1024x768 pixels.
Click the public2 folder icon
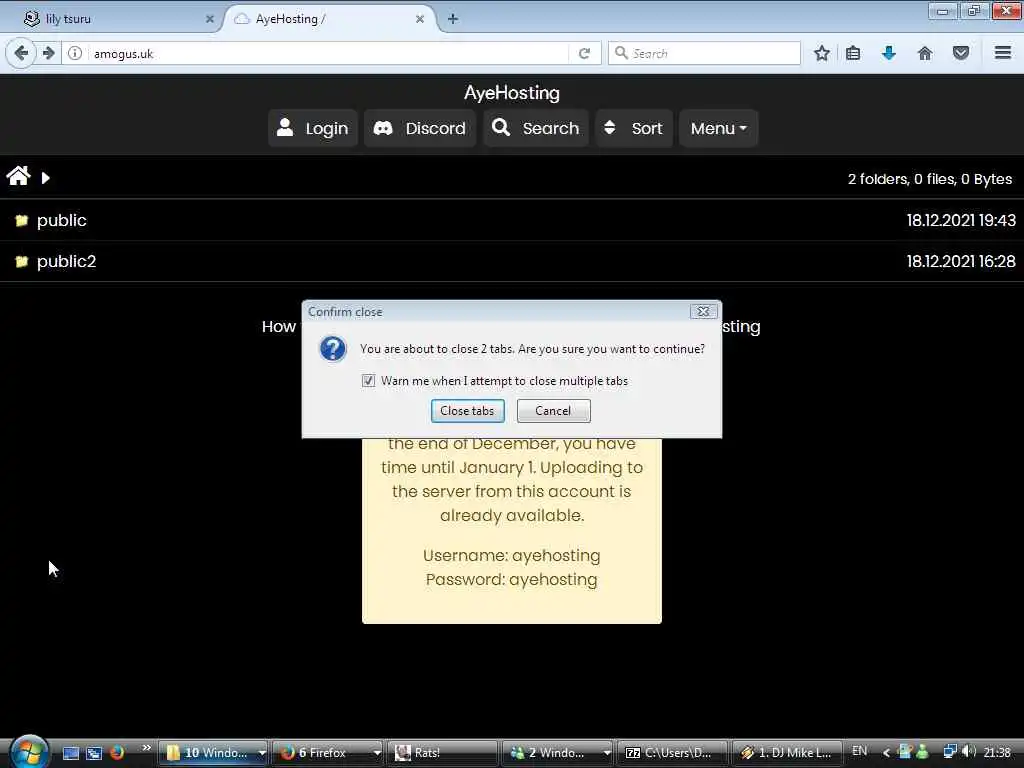pyautogui.click(x=22, y=261)
